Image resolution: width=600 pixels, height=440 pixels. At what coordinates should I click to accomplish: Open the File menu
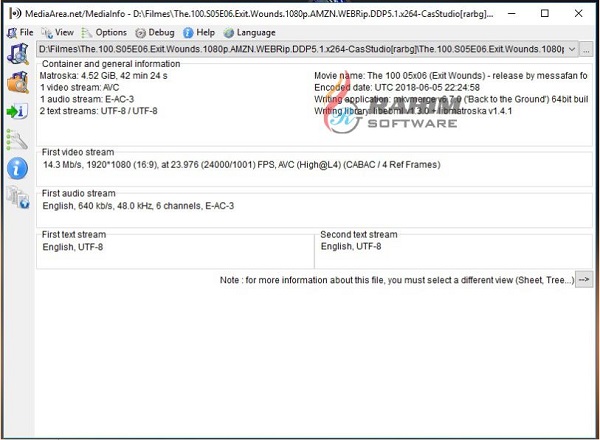coord(20,33)
